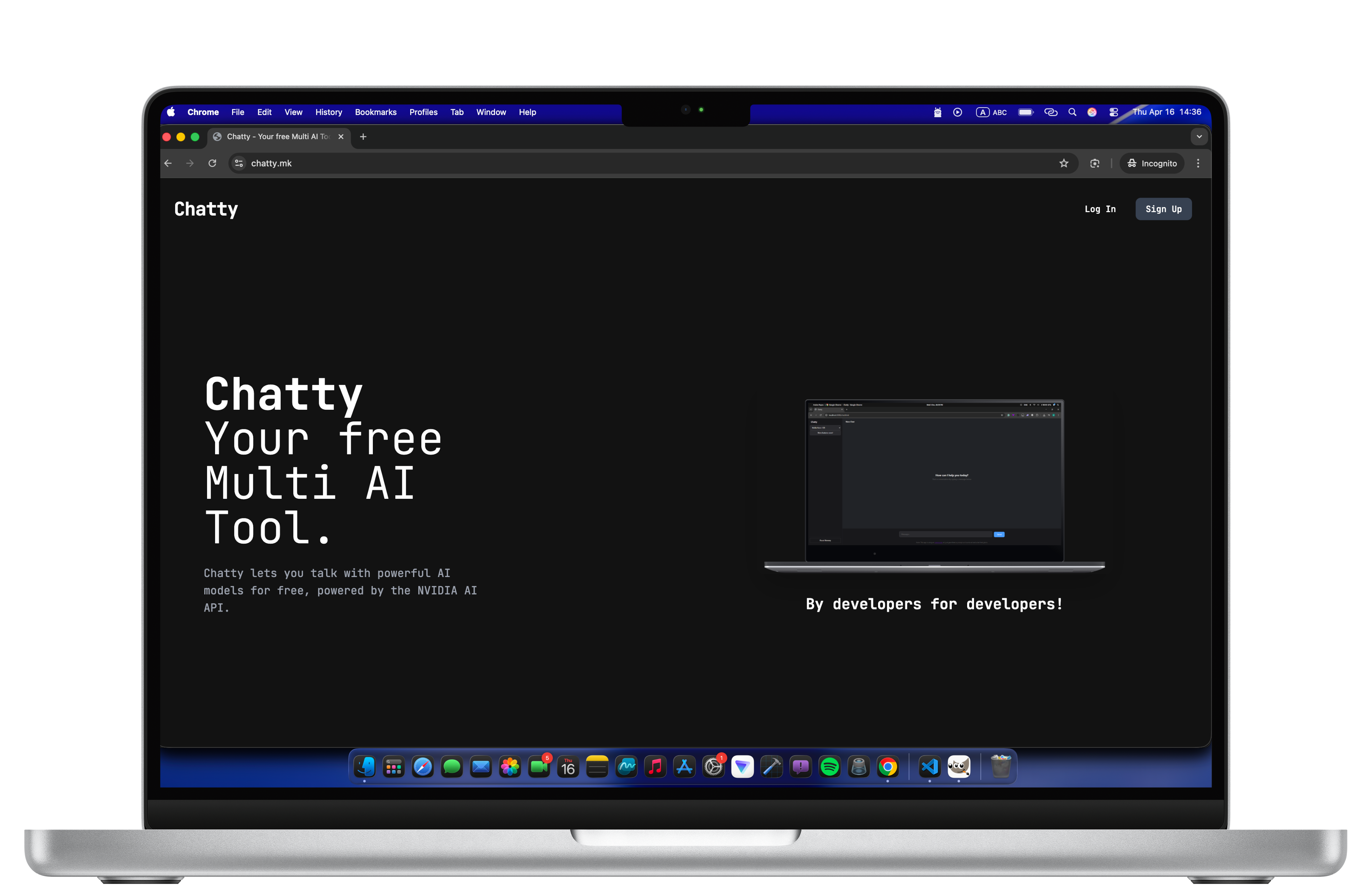
Task: Open the Window menu
Action: coord(490,112)
